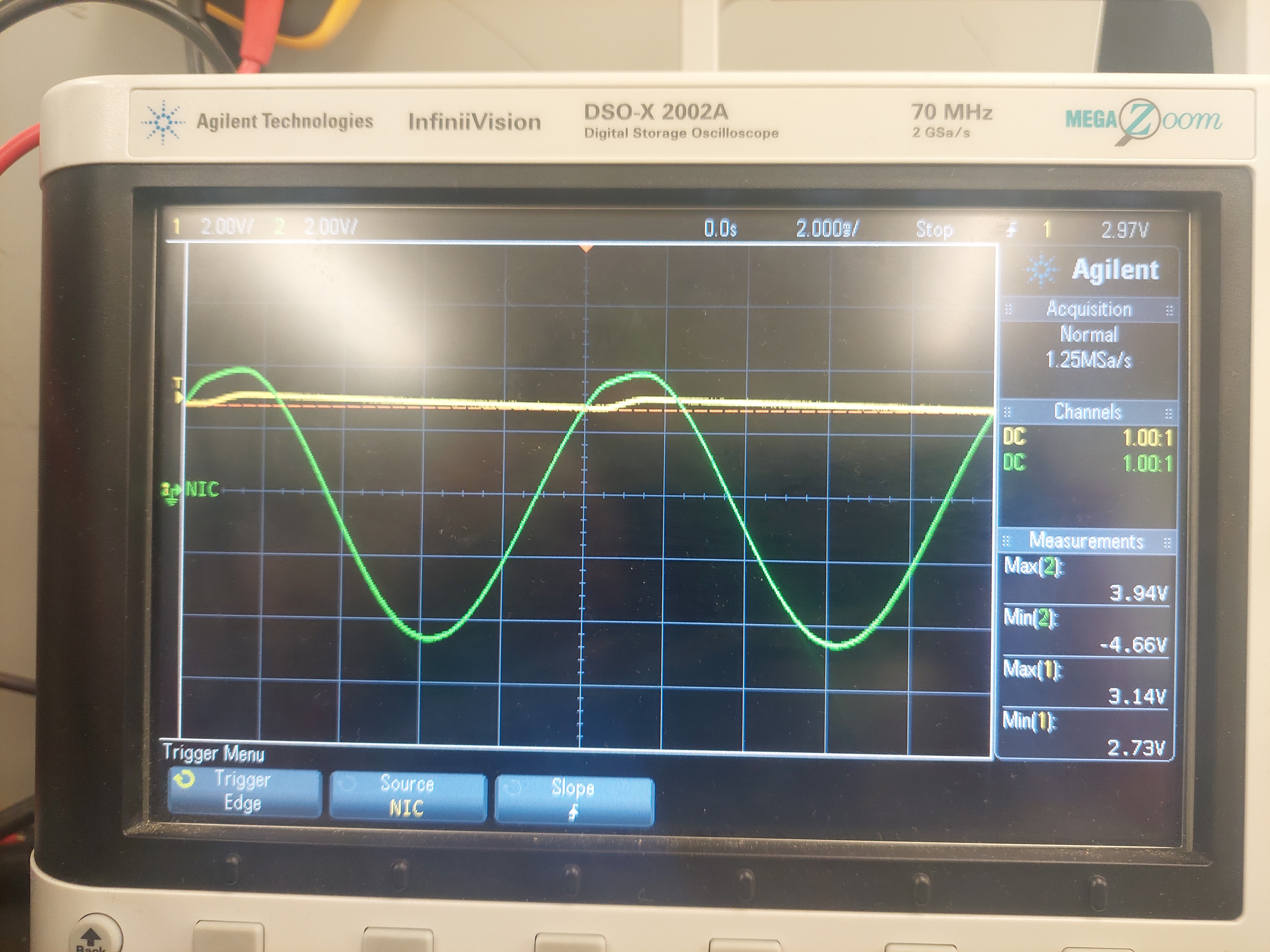Click the 70 MHz bandwidth label
The height and width of the screenshot is (952, 1270).
pos(951,111)
